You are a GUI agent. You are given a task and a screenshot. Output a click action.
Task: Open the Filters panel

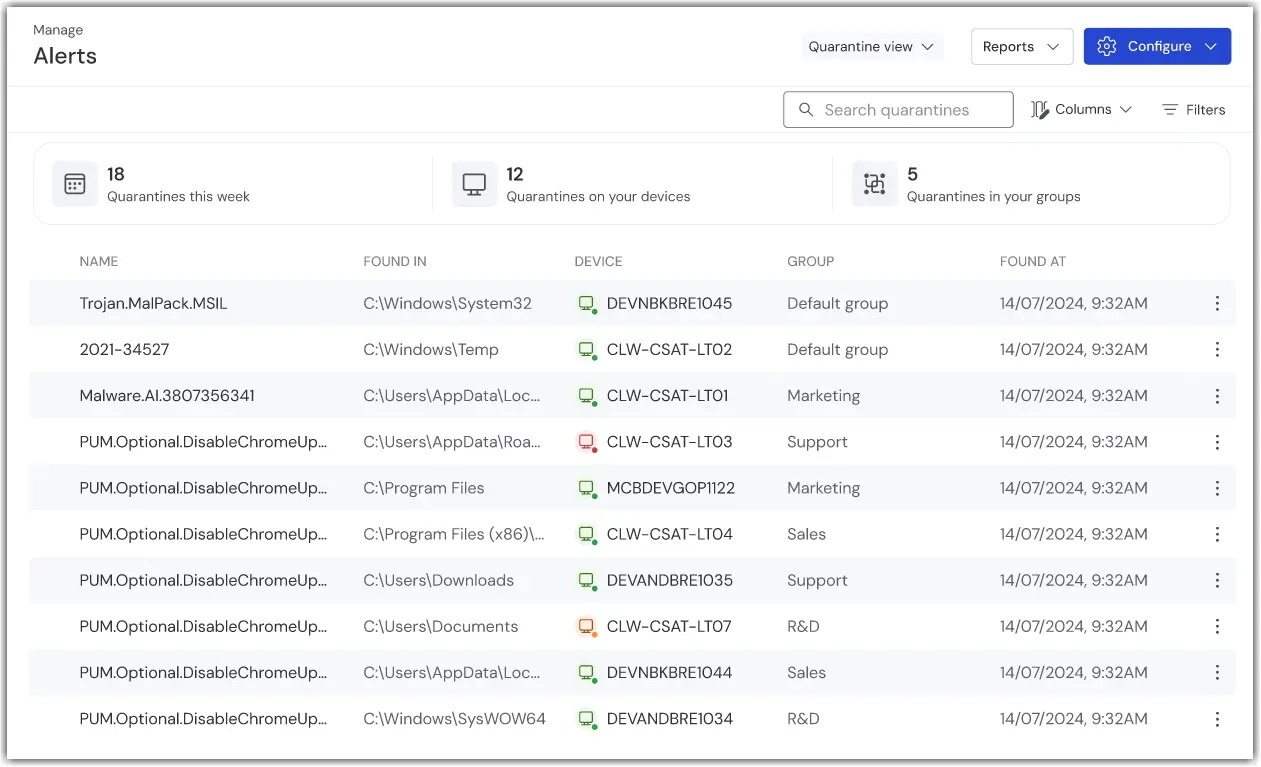pos(1193,110)
